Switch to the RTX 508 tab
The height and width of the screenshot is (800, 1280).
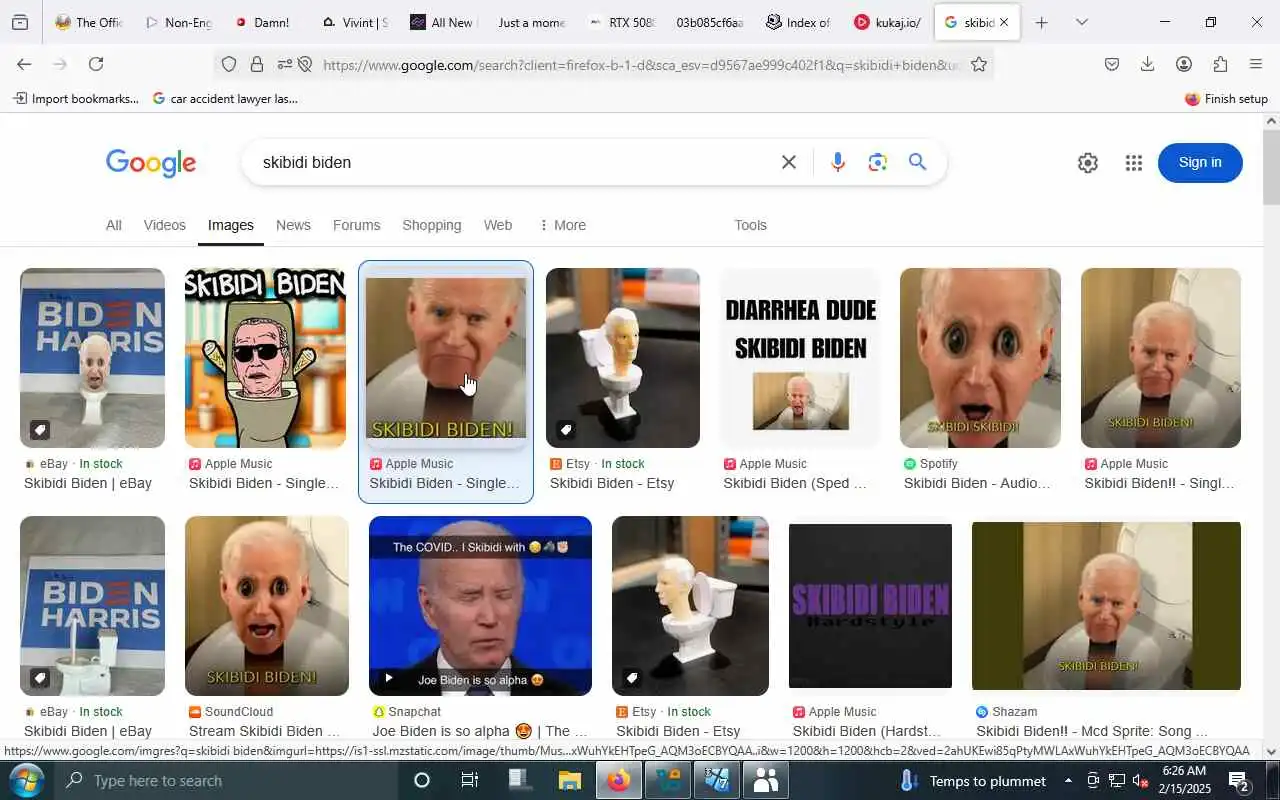(x=620, y=22)
